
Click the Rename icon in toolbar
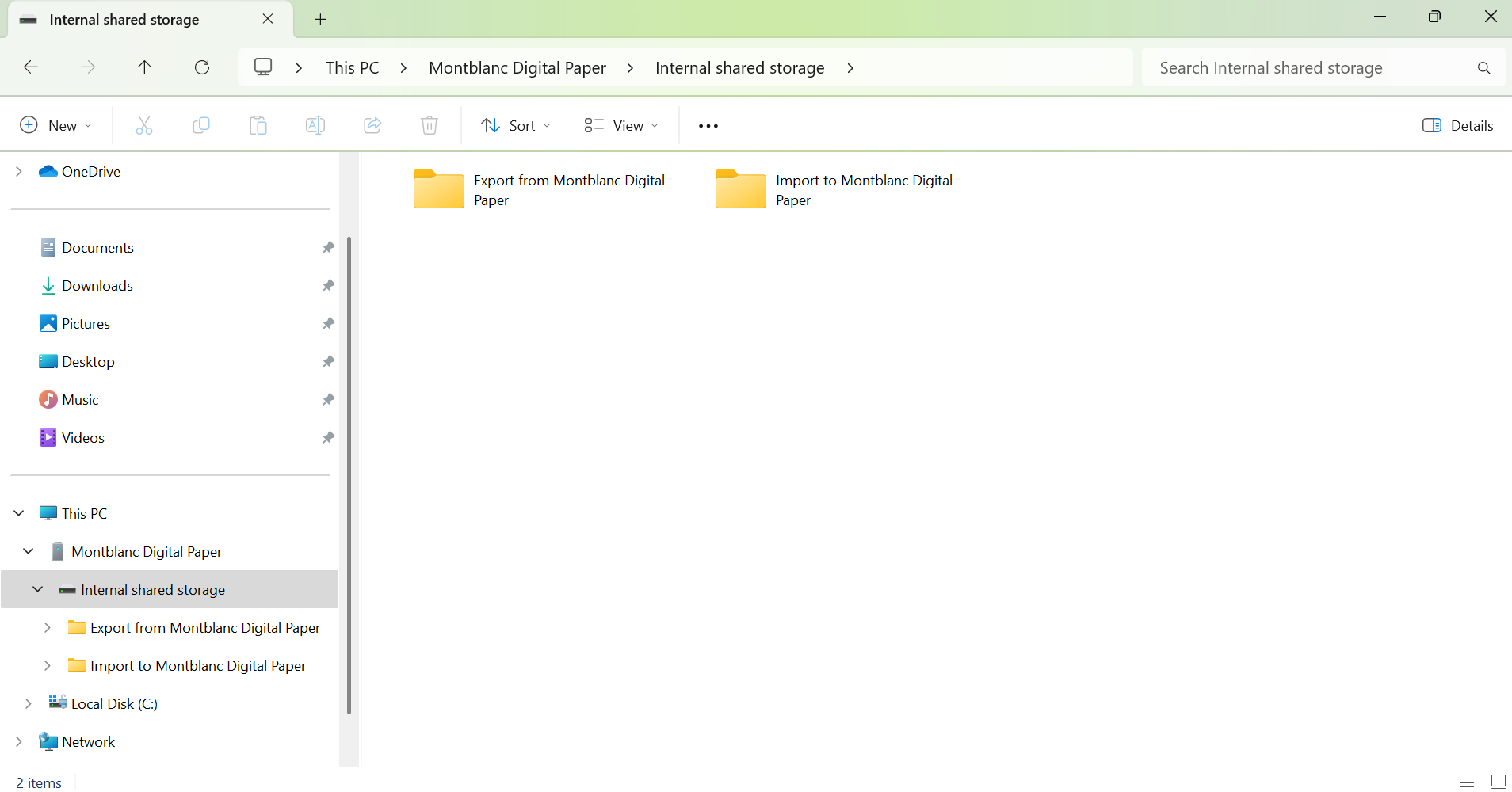tap(315, 125)
